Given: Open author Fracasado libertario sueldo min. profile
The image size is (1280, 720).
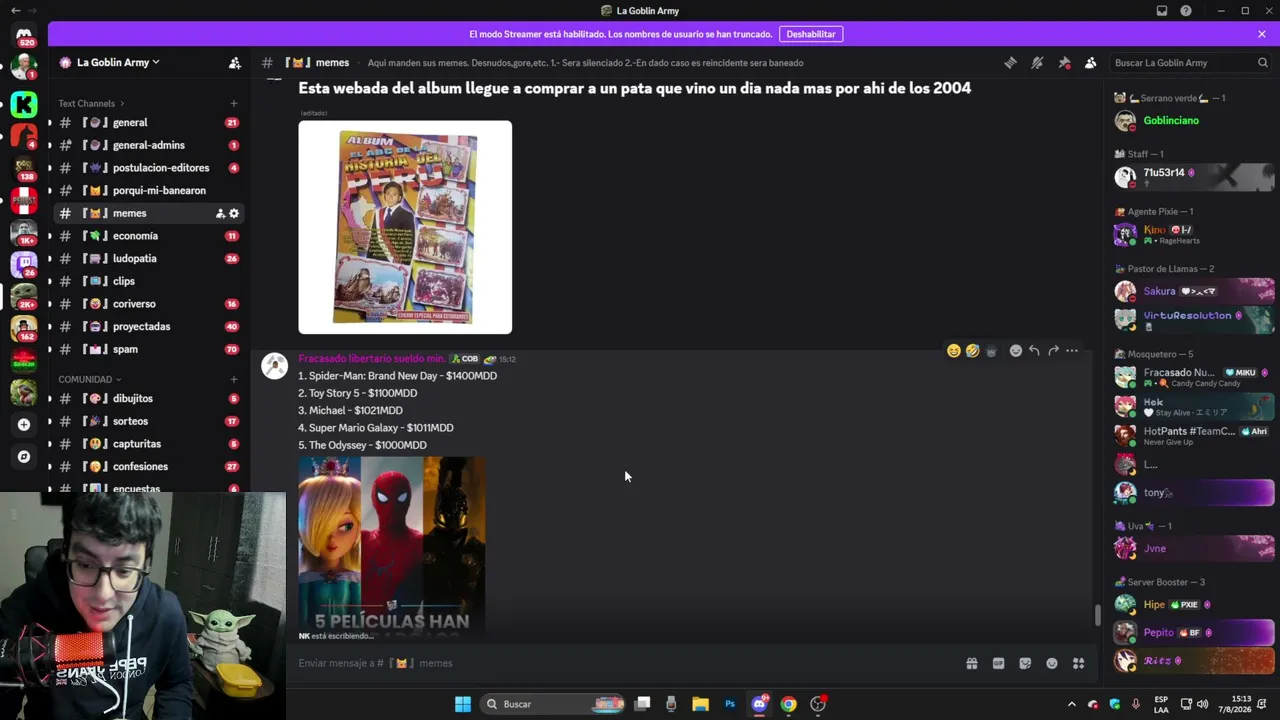Looking at the screenshot, I should pyautogui.click(x=372, y=358).
